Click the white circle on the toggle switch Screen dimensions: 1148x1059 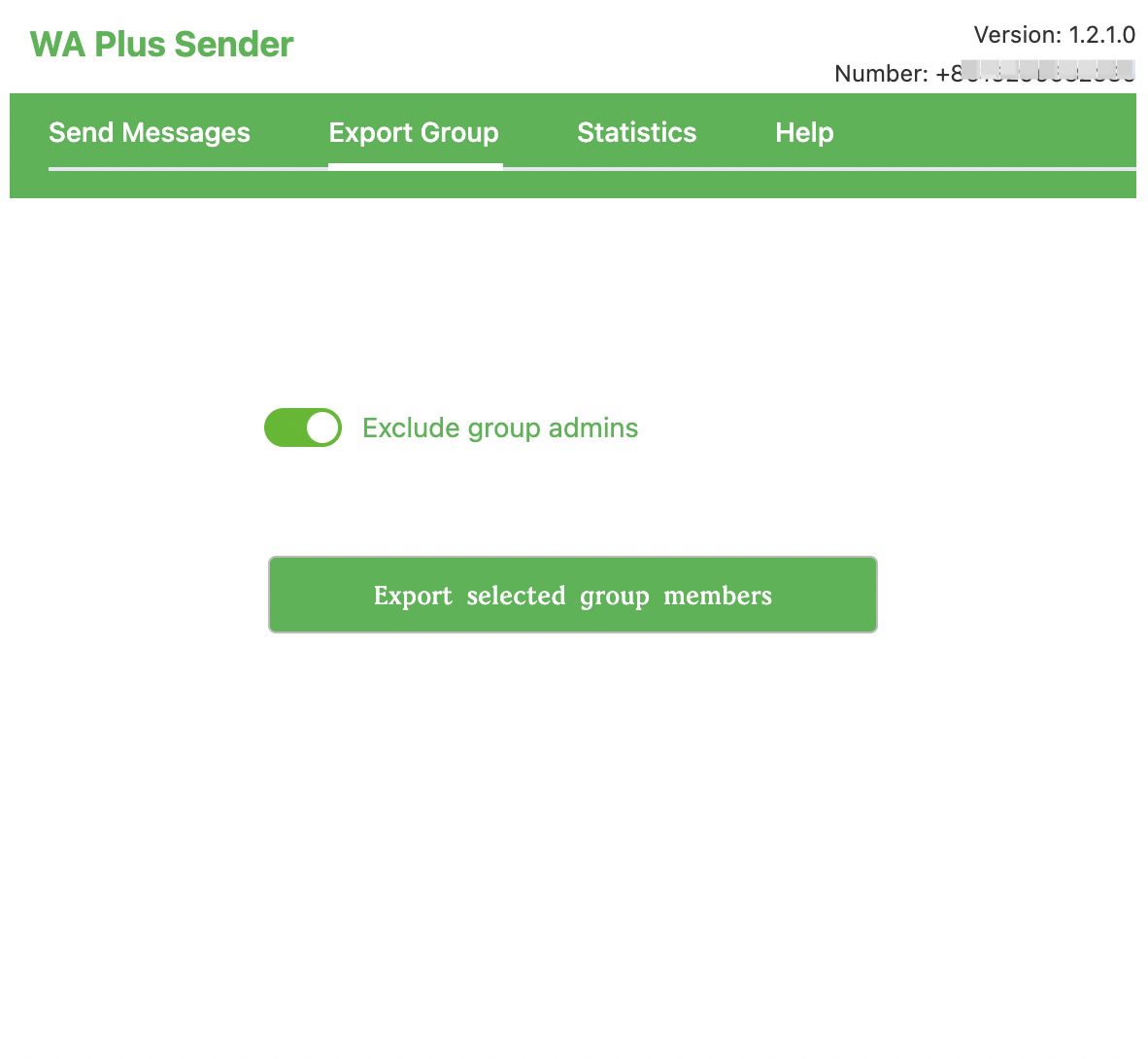coord(321,427)
